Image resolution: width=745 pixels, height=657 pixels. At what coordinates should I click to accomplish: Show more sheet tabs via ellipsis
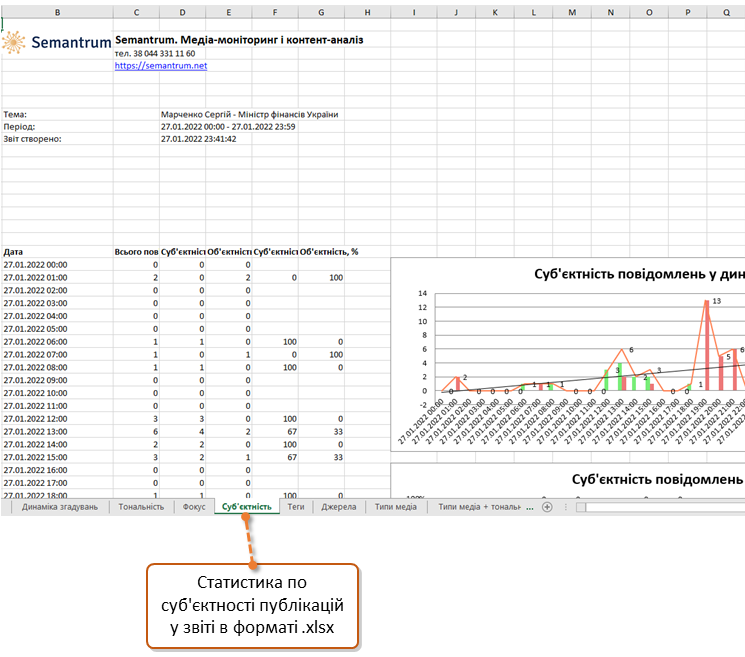[530, 507]
